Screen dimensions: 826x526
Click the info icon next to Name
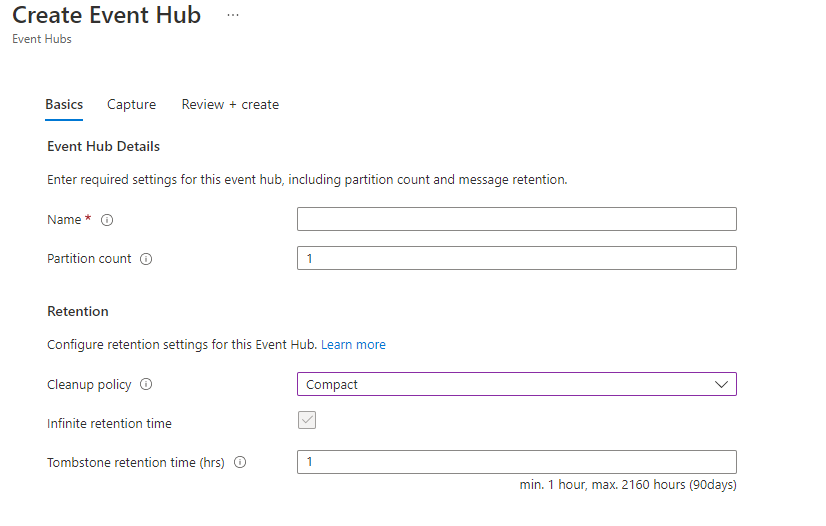point(107,220)
